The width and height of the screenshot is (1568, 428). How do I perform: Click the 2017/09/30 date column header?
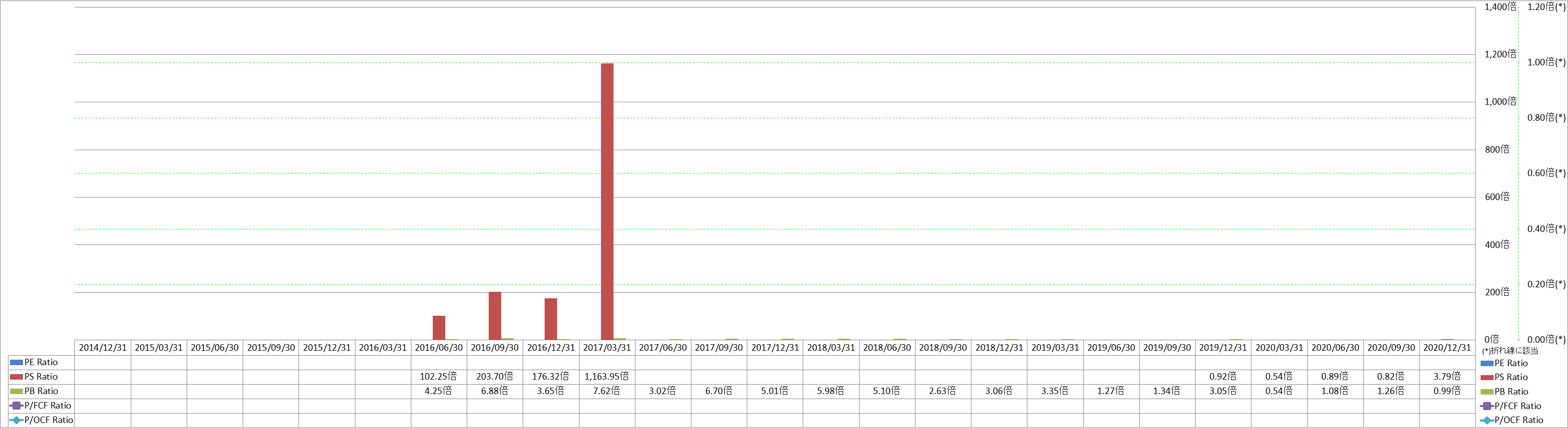(719, 348)
